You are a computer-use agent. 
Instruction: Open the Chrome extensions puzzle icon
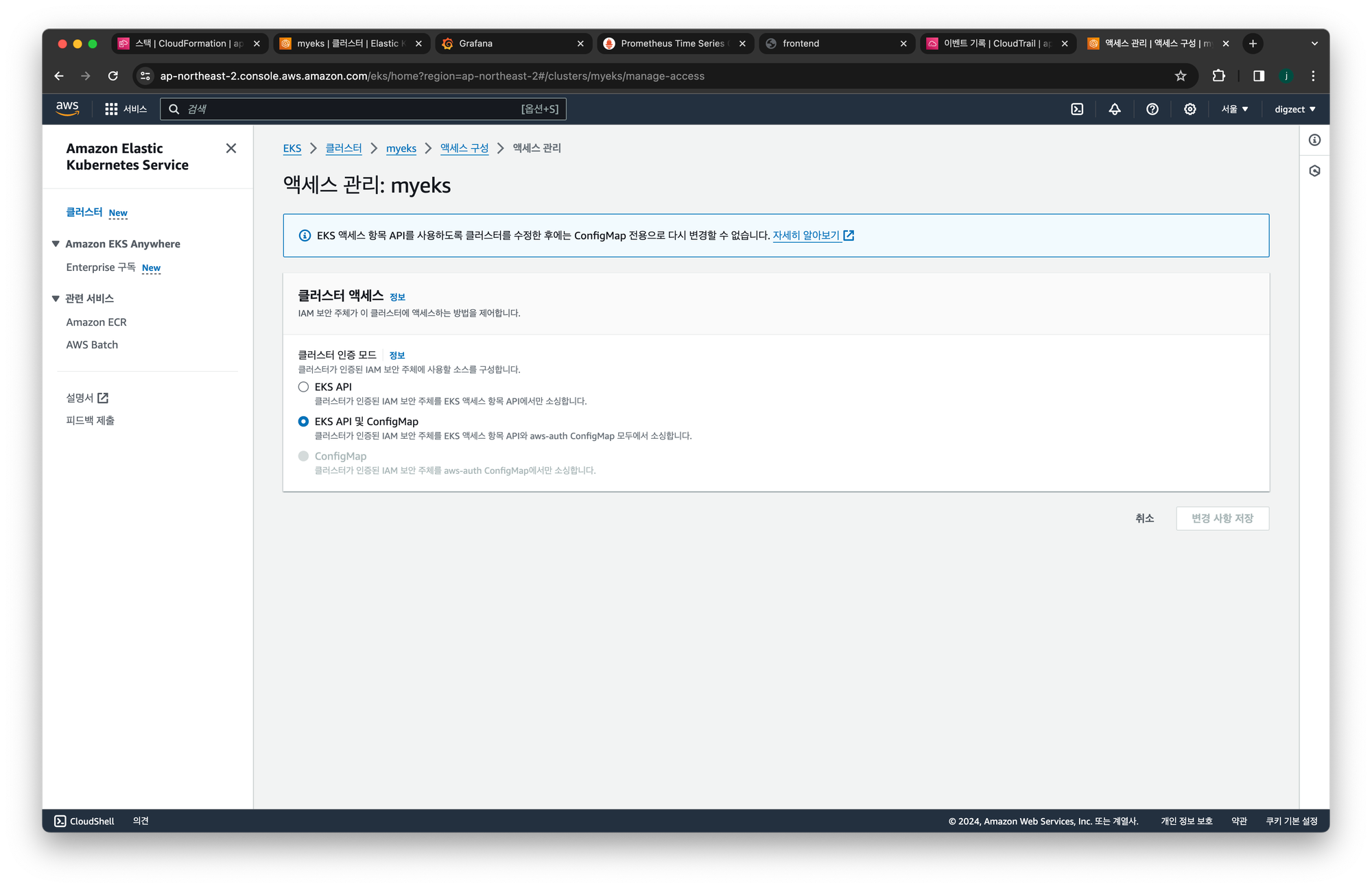click(1219, 76)
